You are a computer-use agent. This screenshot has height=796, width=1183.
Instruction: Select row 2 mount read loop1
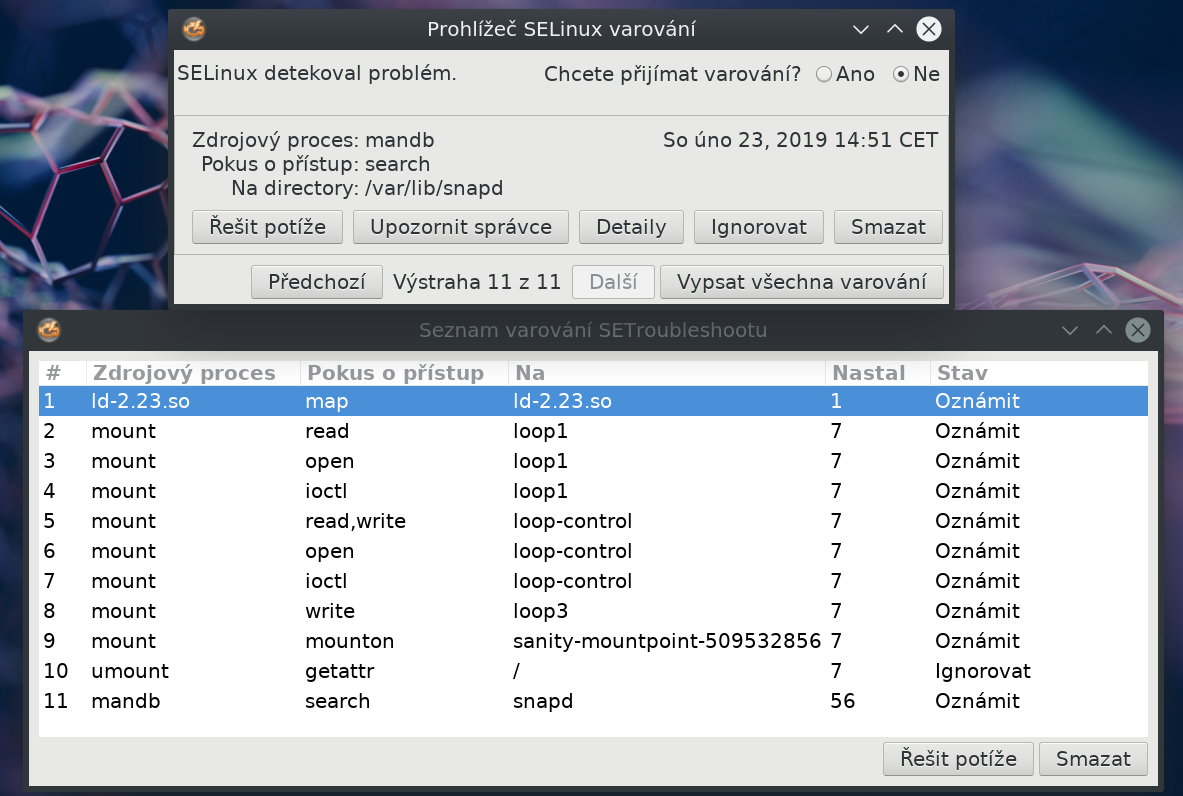pos(593,431)
